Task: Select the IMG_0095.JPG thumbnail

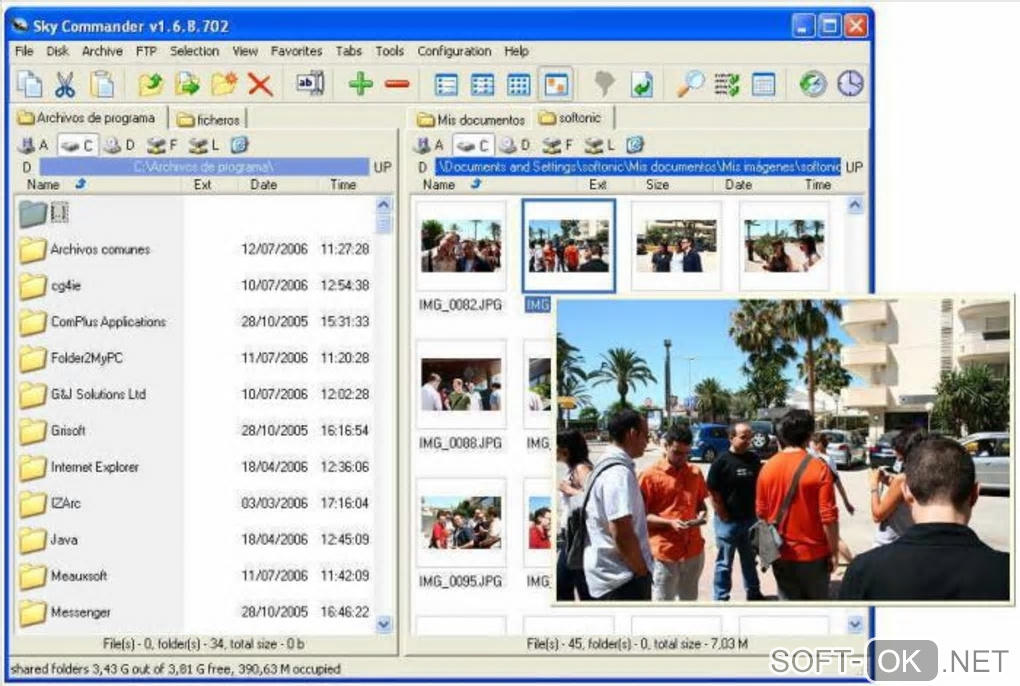Action: [461, 522]
